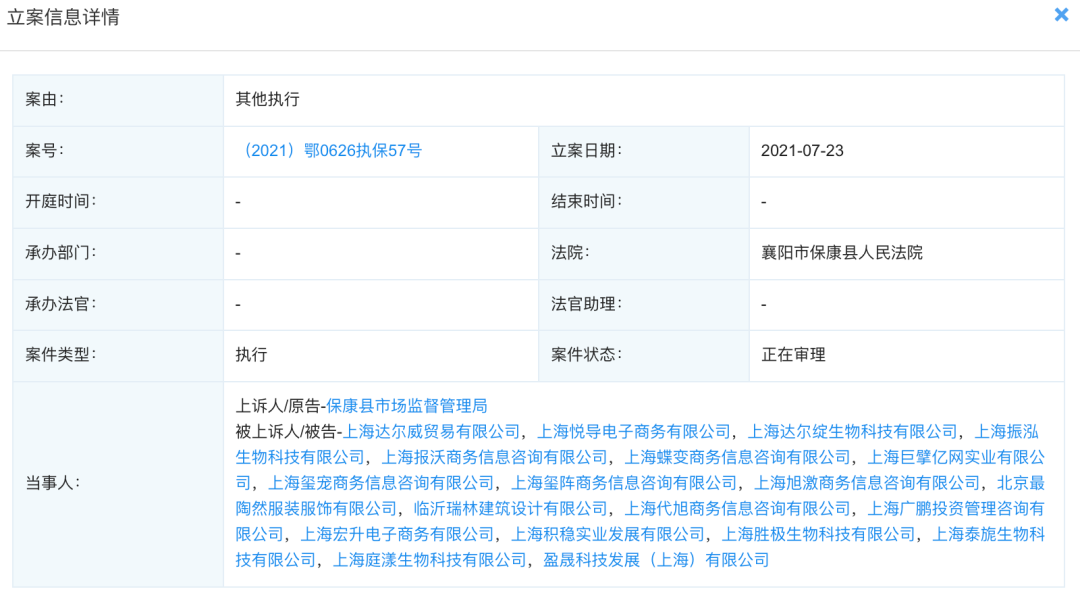Open 上海代旭商务信息咨询有限公司 link
The image size is (1080, 608).
pyautogui.click(x=738, y=509)
